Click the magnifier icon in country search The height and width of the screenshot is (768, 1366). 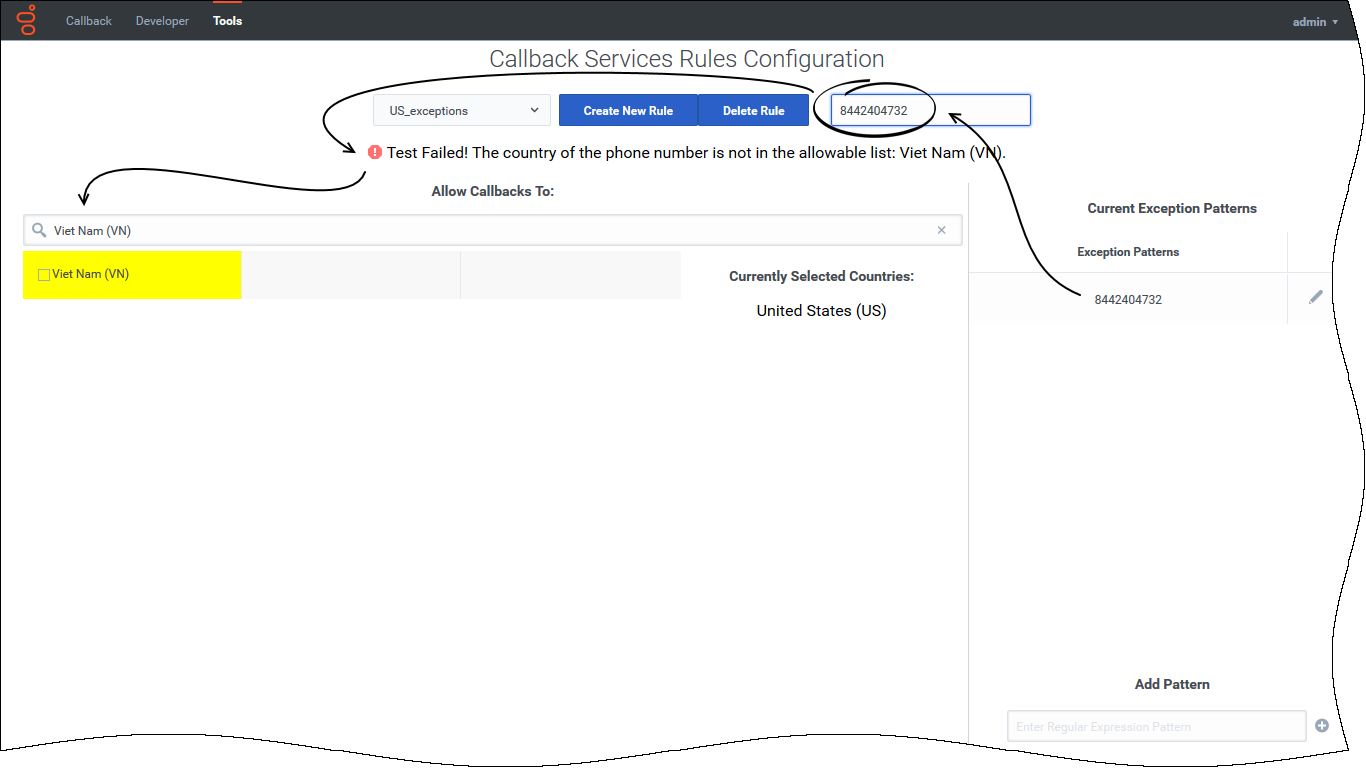tap(39, 230)
